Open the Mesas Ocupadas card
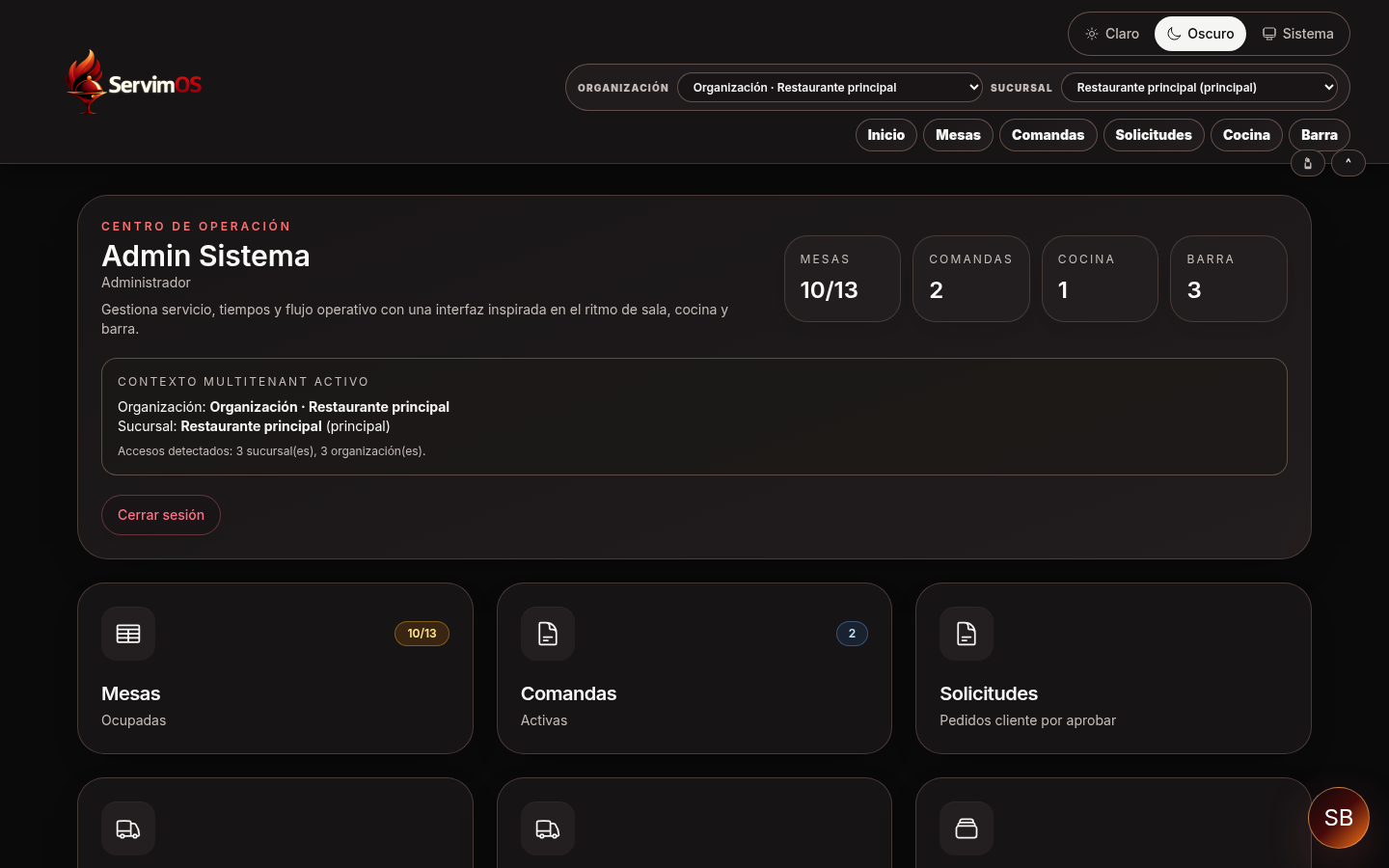This screenshot has height=868, width=1389. point(275,668)
